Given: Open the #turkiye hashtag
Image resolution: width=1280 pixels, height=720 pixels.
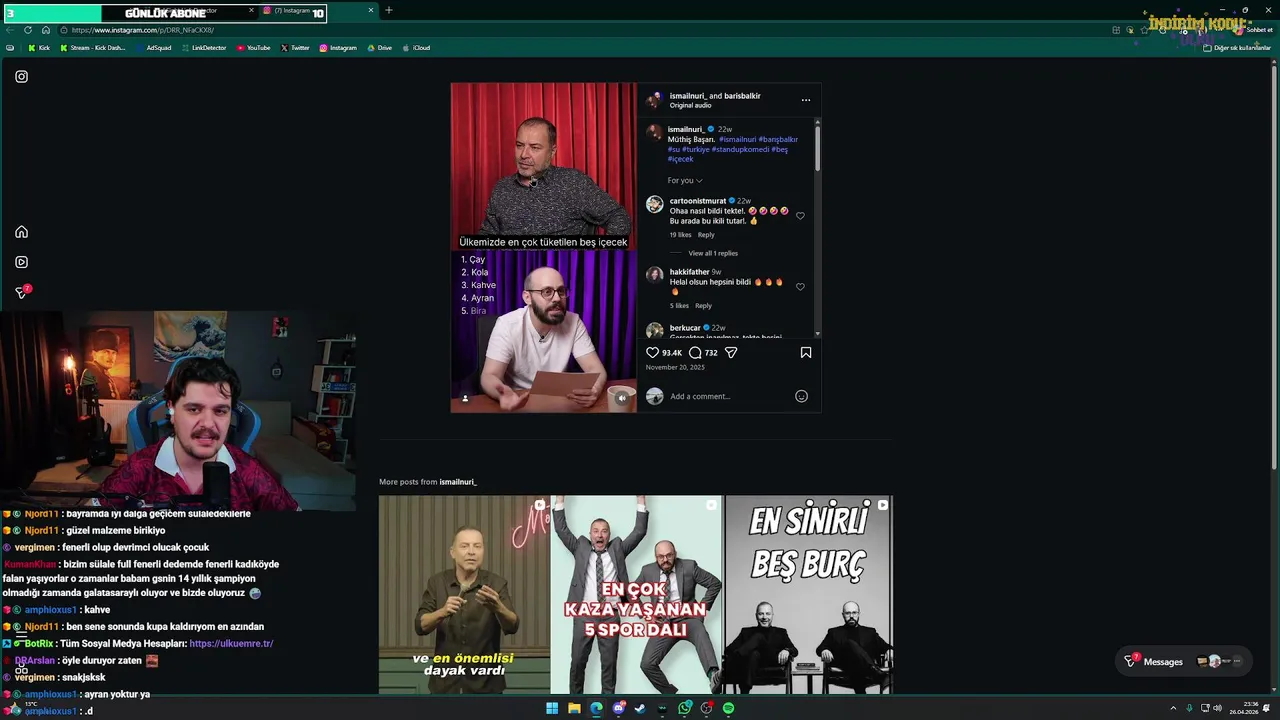Looking at the screenshot, I should pos(695,149).
